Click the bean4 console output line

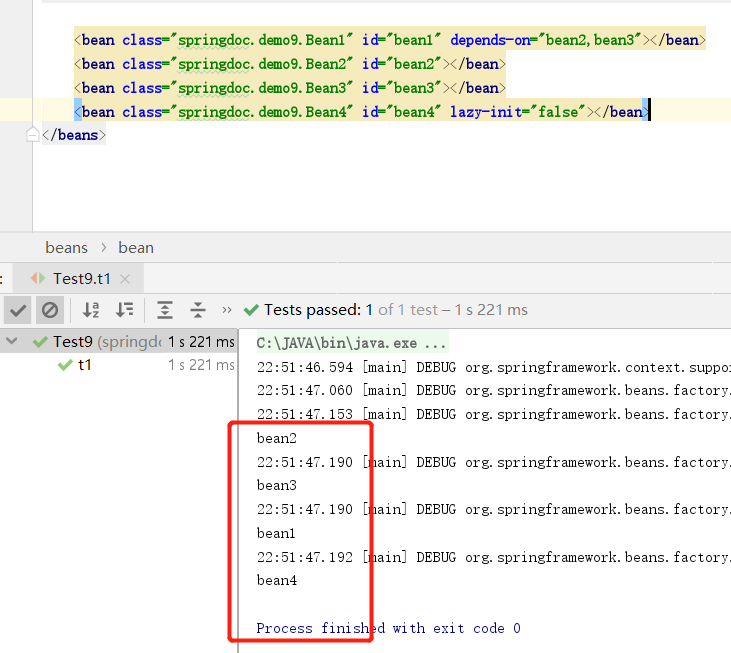coord(276,580)
